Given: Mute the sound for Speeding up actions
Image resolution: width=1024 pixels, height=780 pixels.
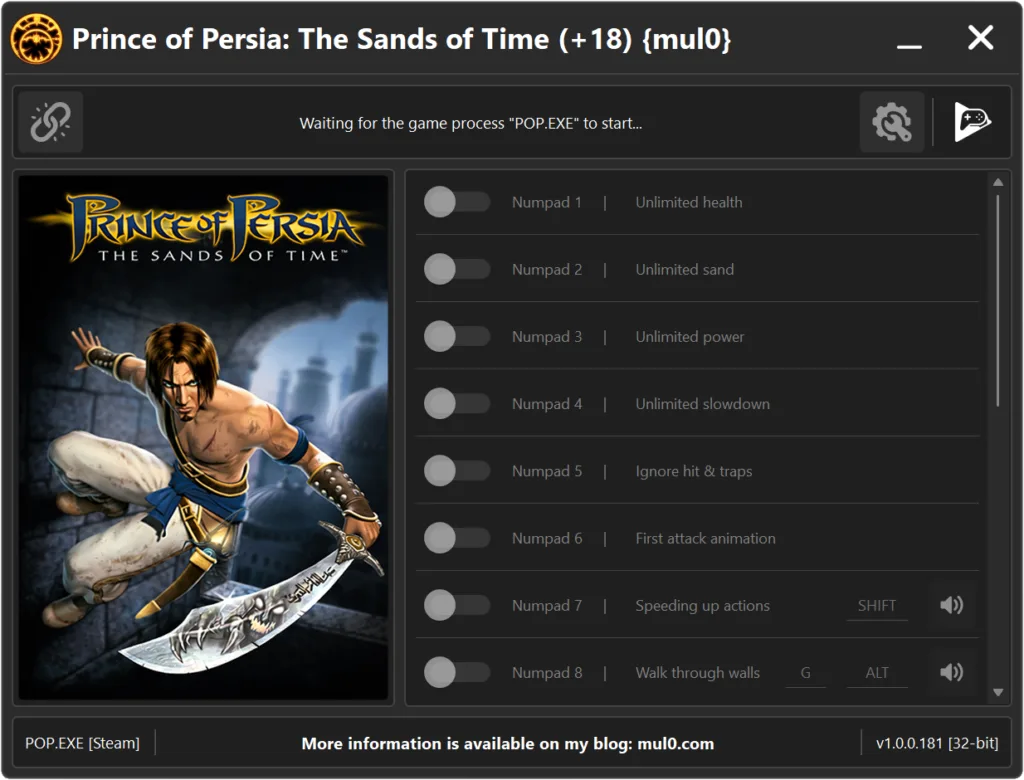Looking at the screenshot, I should point(951,605).
